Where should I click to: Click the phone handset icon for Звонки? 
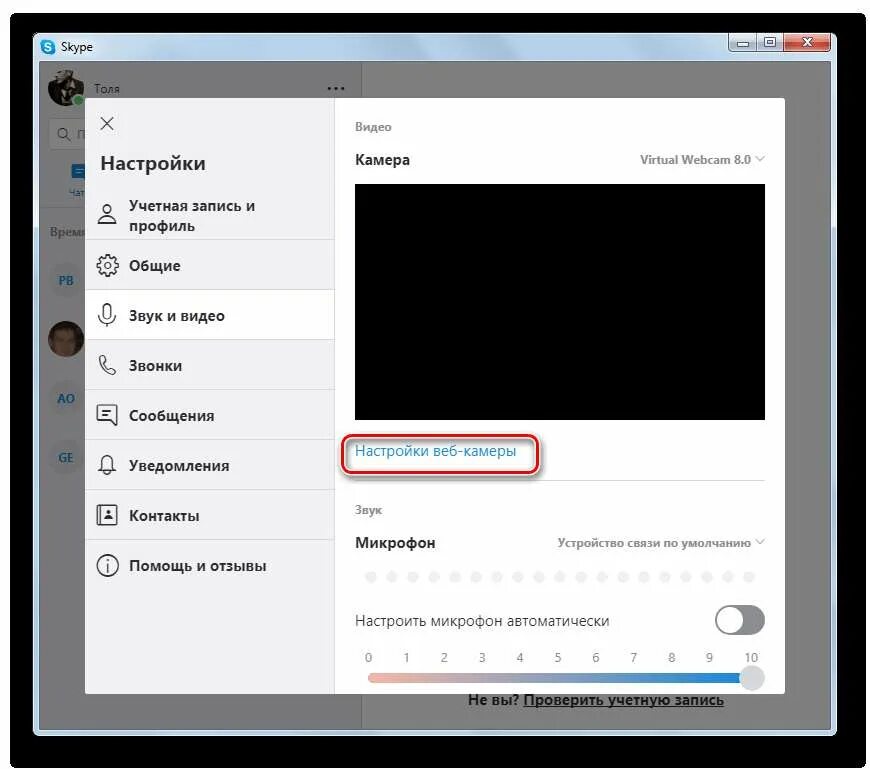[x=107, y=365]
